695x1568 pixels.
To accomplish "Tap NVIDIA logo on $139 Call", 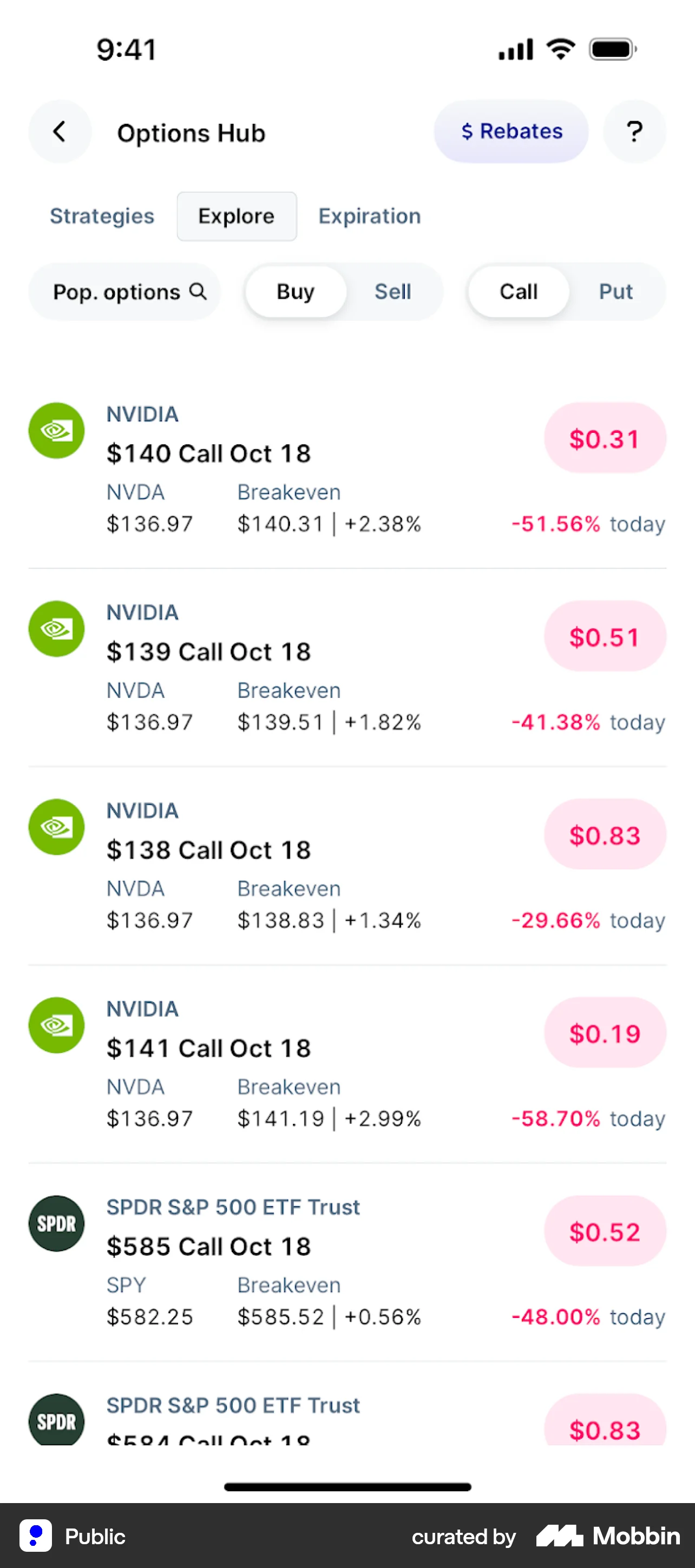I will pos(57,629).
